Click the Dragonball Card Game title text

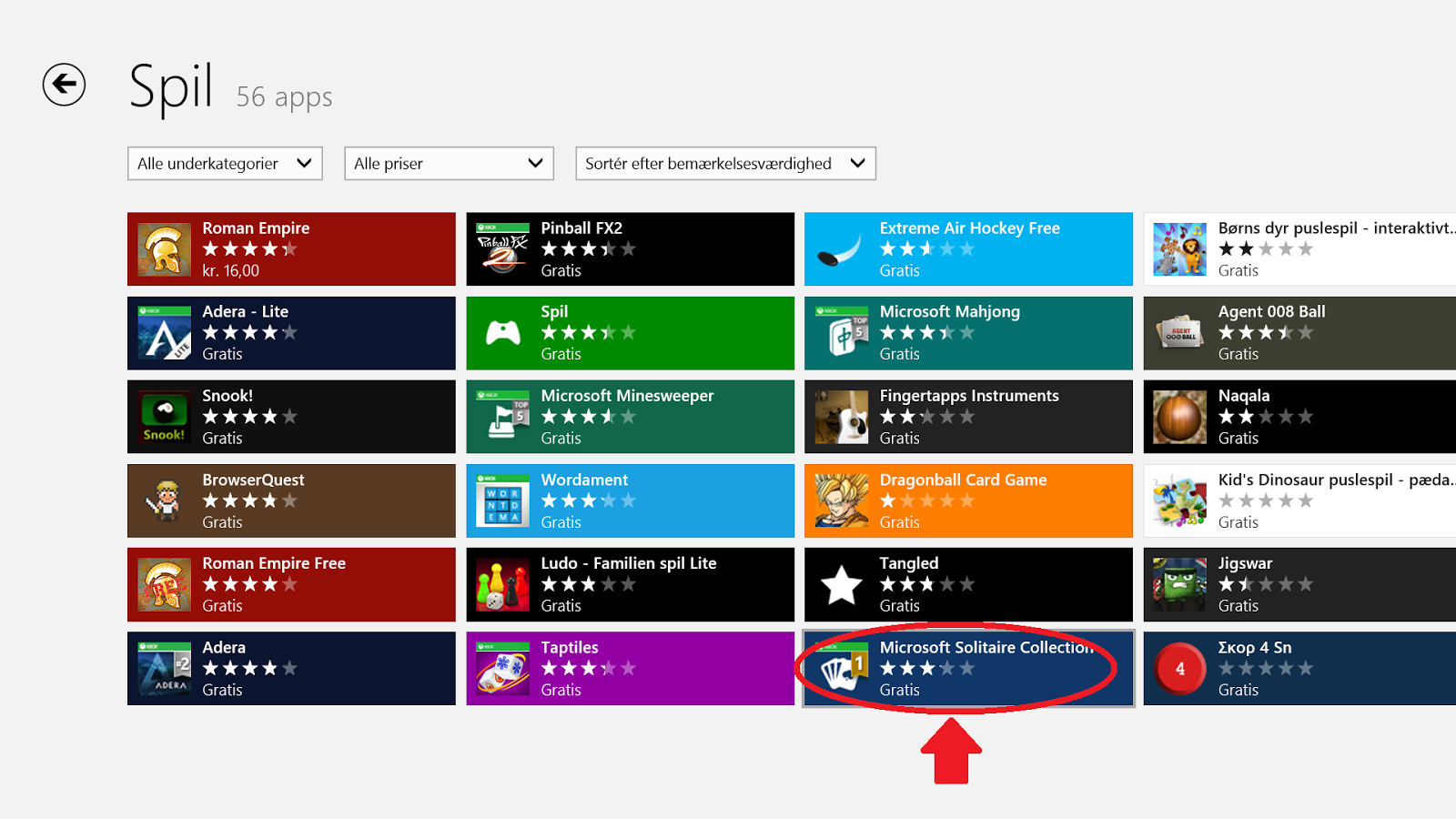point(963,480)
